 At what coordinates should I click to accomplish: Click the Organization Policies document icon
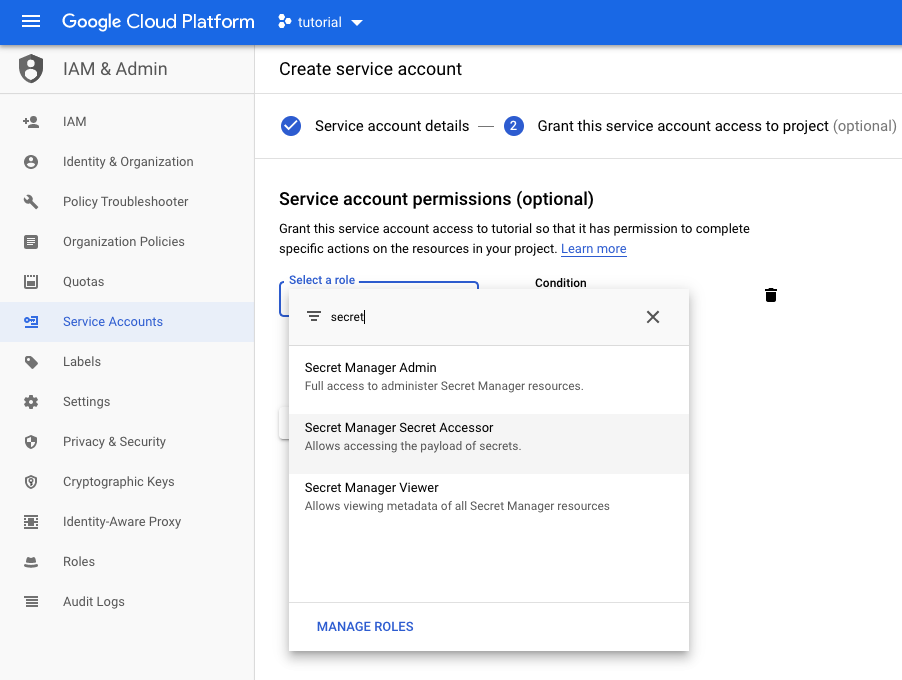pyautogui.click(x=31, y=242)
